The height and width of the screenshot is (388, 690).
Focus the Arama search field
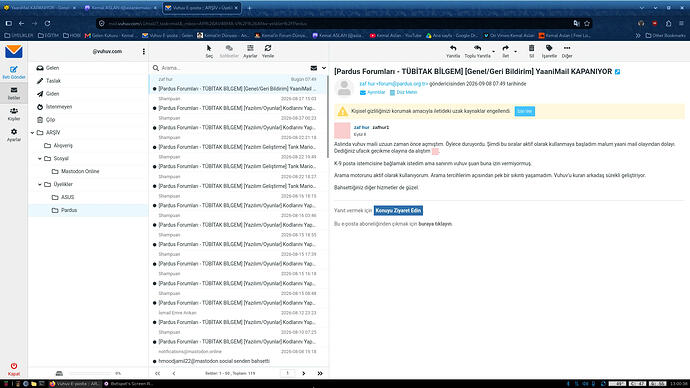[233, 68]
